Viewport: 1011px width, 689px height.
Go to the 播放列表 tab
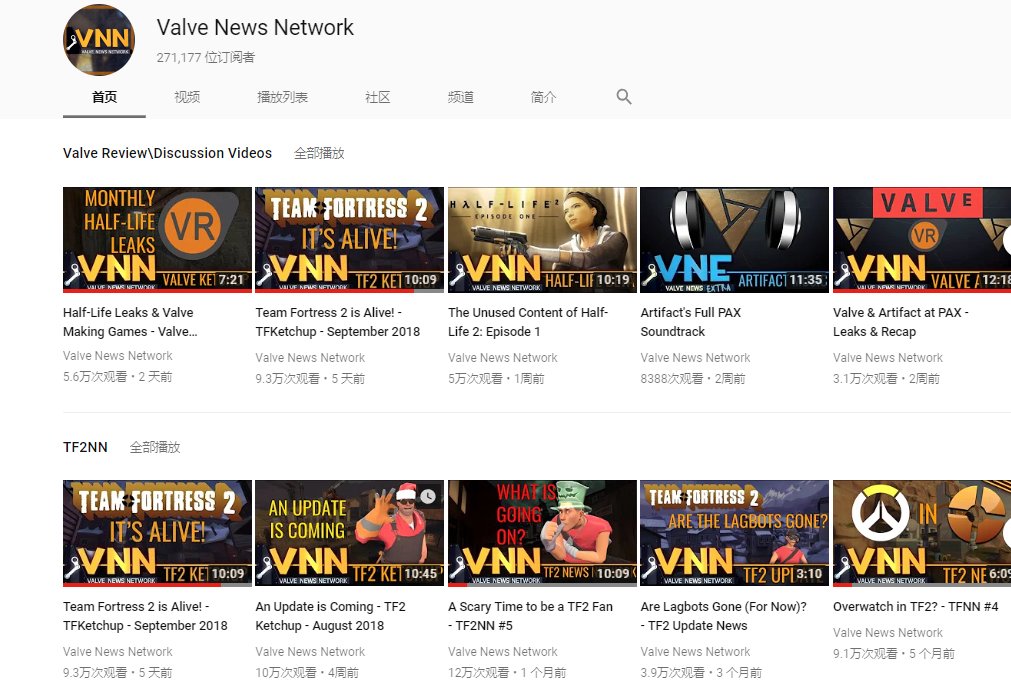pos(282,97)
